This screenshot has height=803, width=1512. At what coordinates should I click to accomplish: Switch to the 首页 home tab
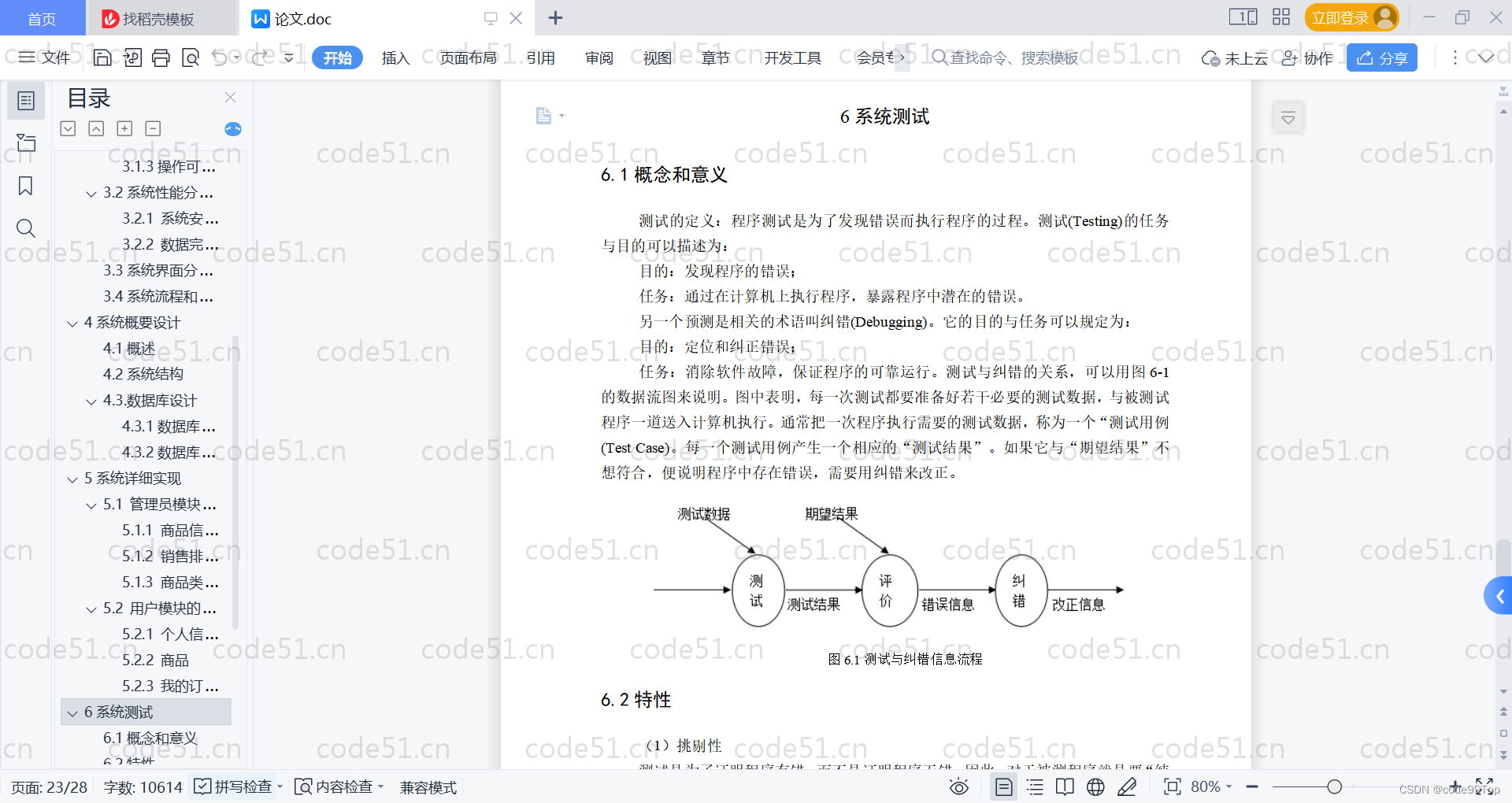(42, 18)
